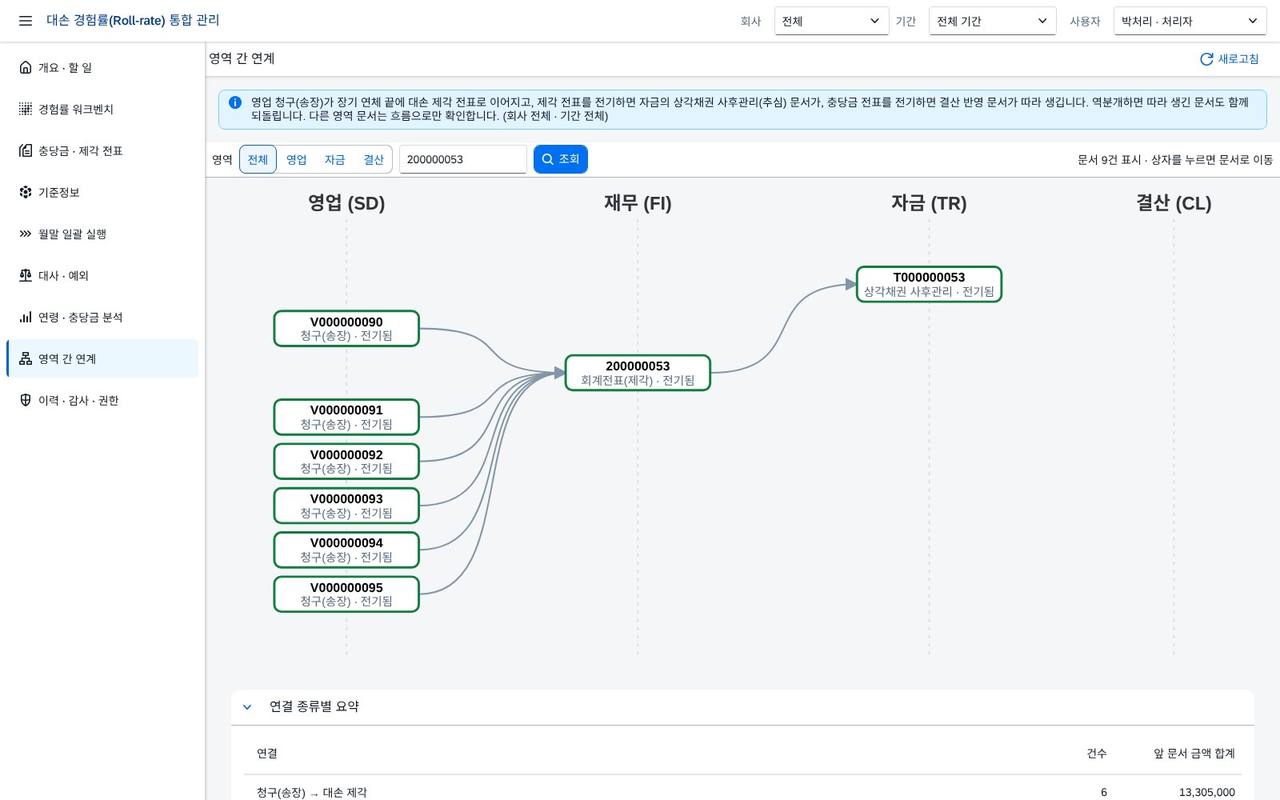Screen dimensions: 1280x800
Task: Open 연령 · 충당금 분석 in the sidebar
Action: click(x=102, y=317)
